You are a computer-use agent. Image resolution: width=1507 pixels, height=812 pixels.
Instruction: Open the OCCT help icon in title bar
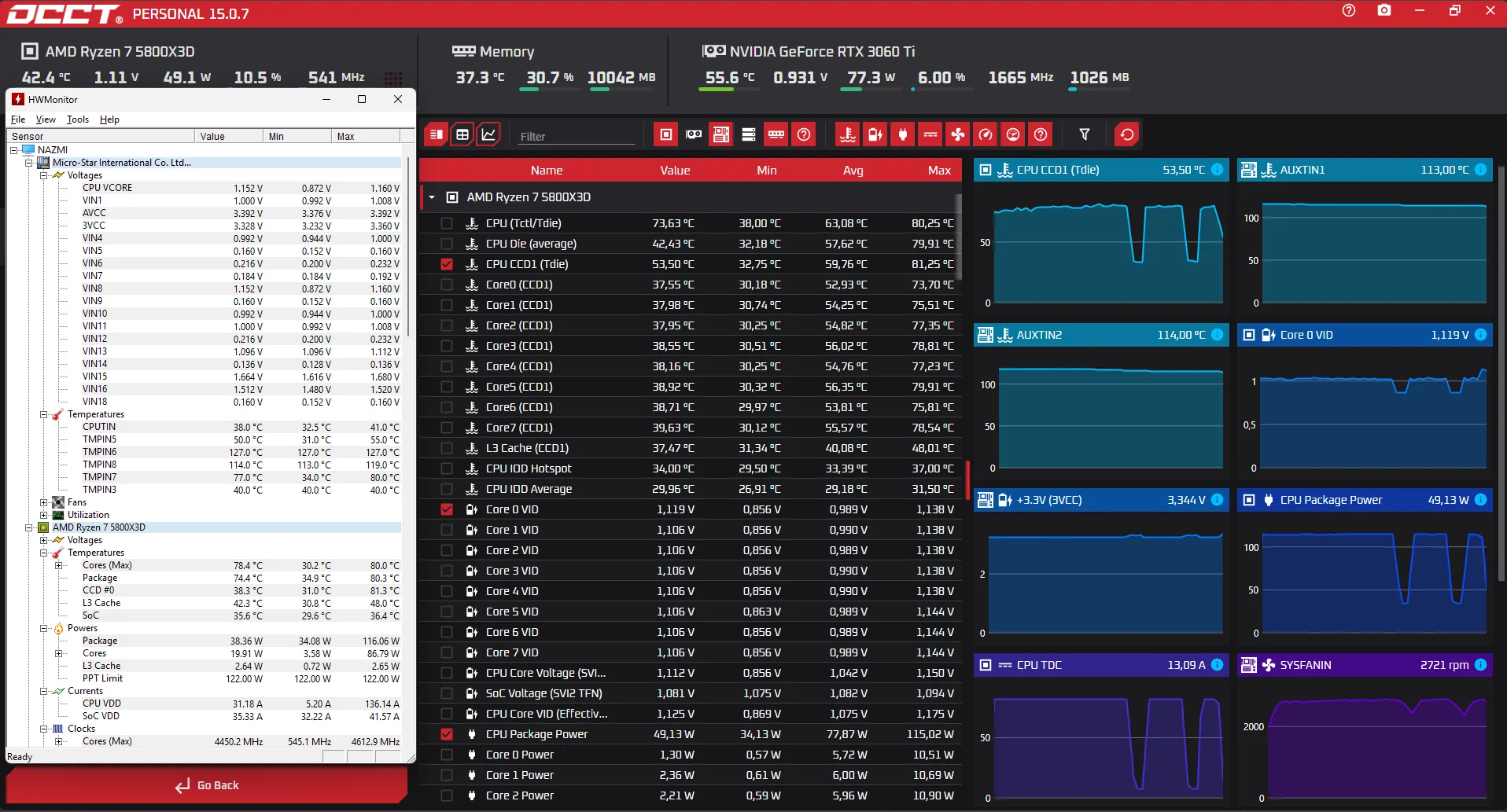click(x=1349, y=11)
